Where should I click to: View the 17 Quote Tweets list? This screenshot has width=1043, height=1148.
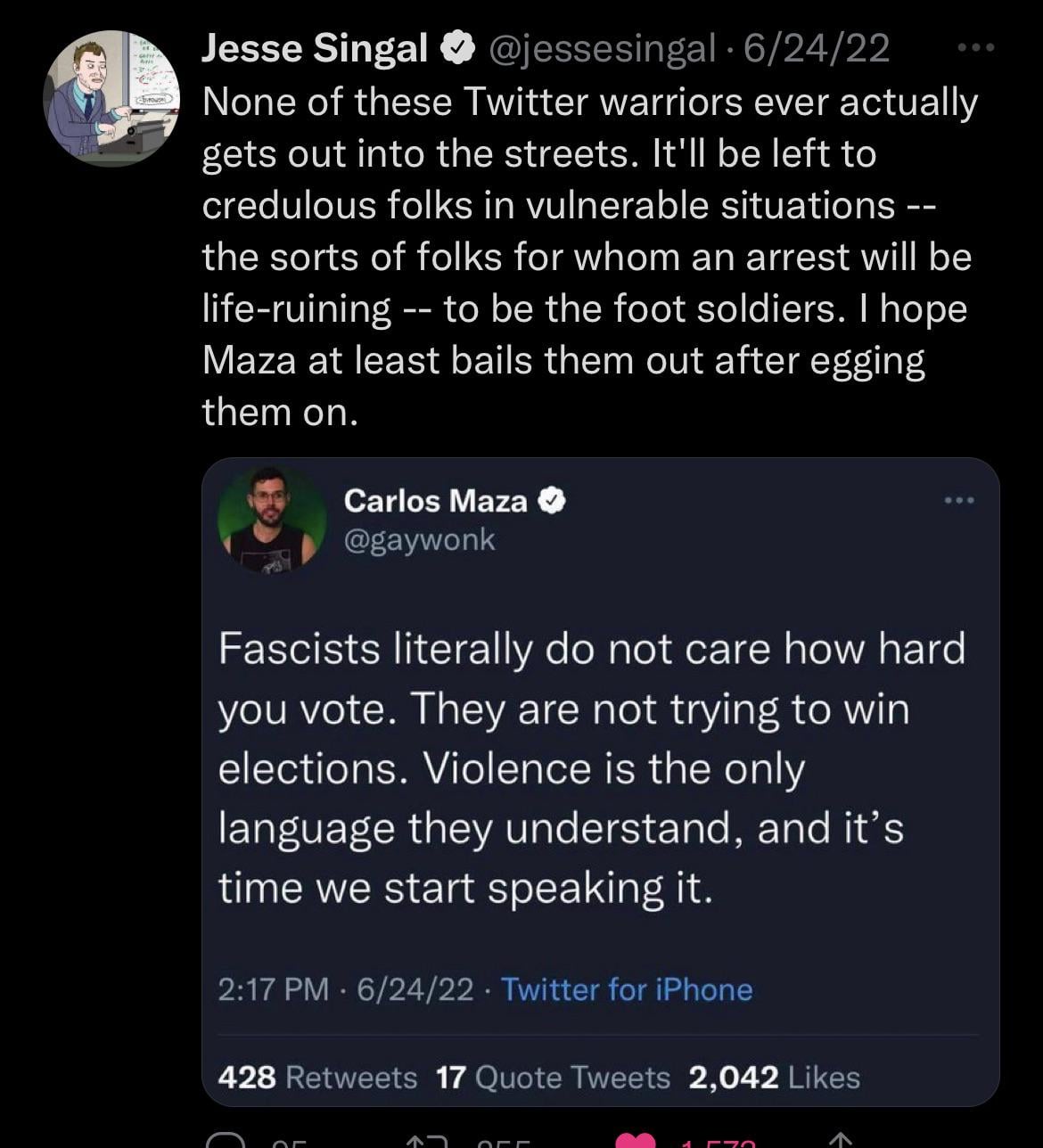553,1078
